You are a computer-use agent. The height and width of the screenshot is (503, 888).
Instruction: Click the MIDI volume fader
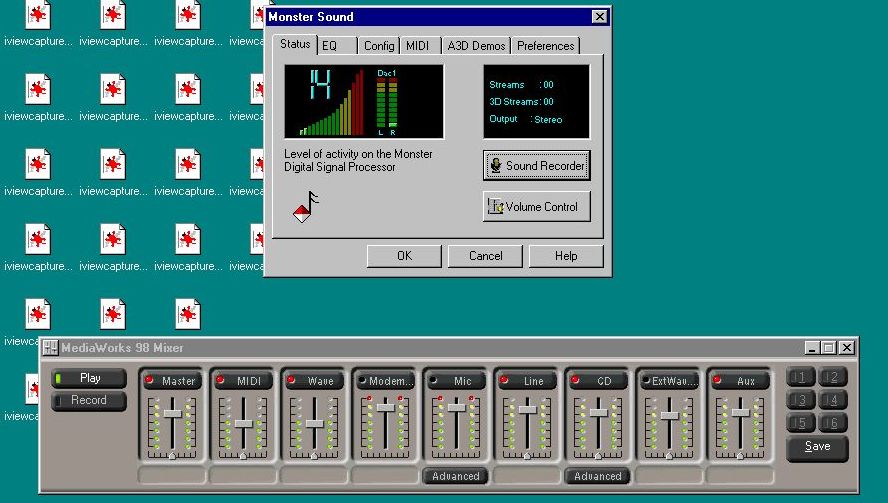click(244, 424)
